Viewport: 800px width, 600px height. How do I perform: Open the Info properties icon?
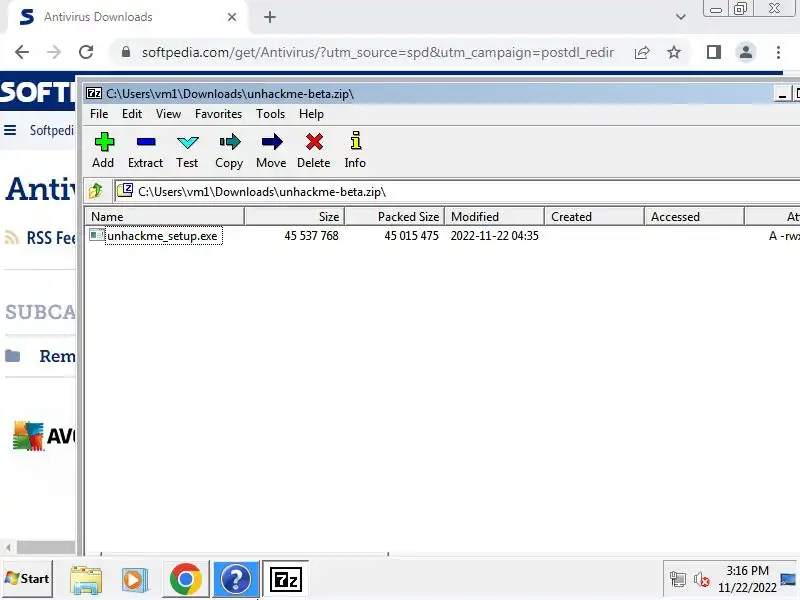(x=356, y=141)
